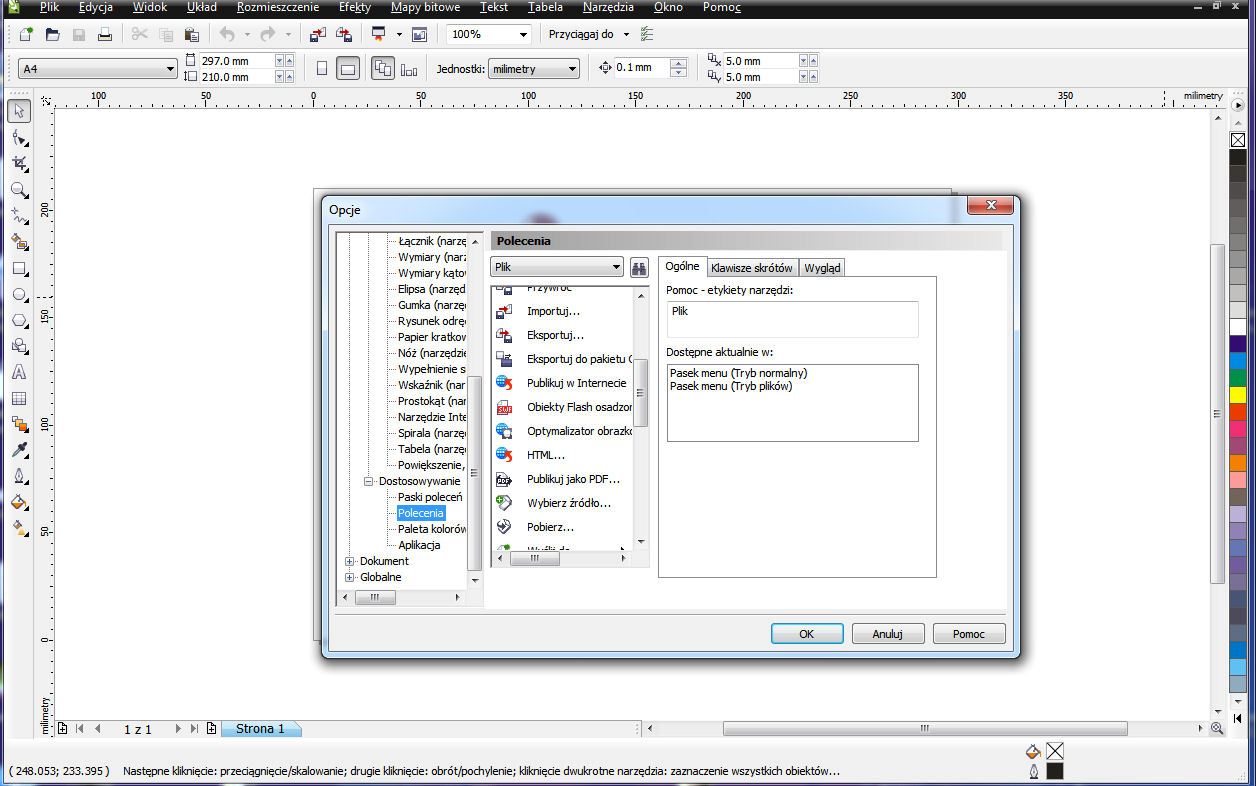Select the Crop tool in the toolbox

pos(19,163)
